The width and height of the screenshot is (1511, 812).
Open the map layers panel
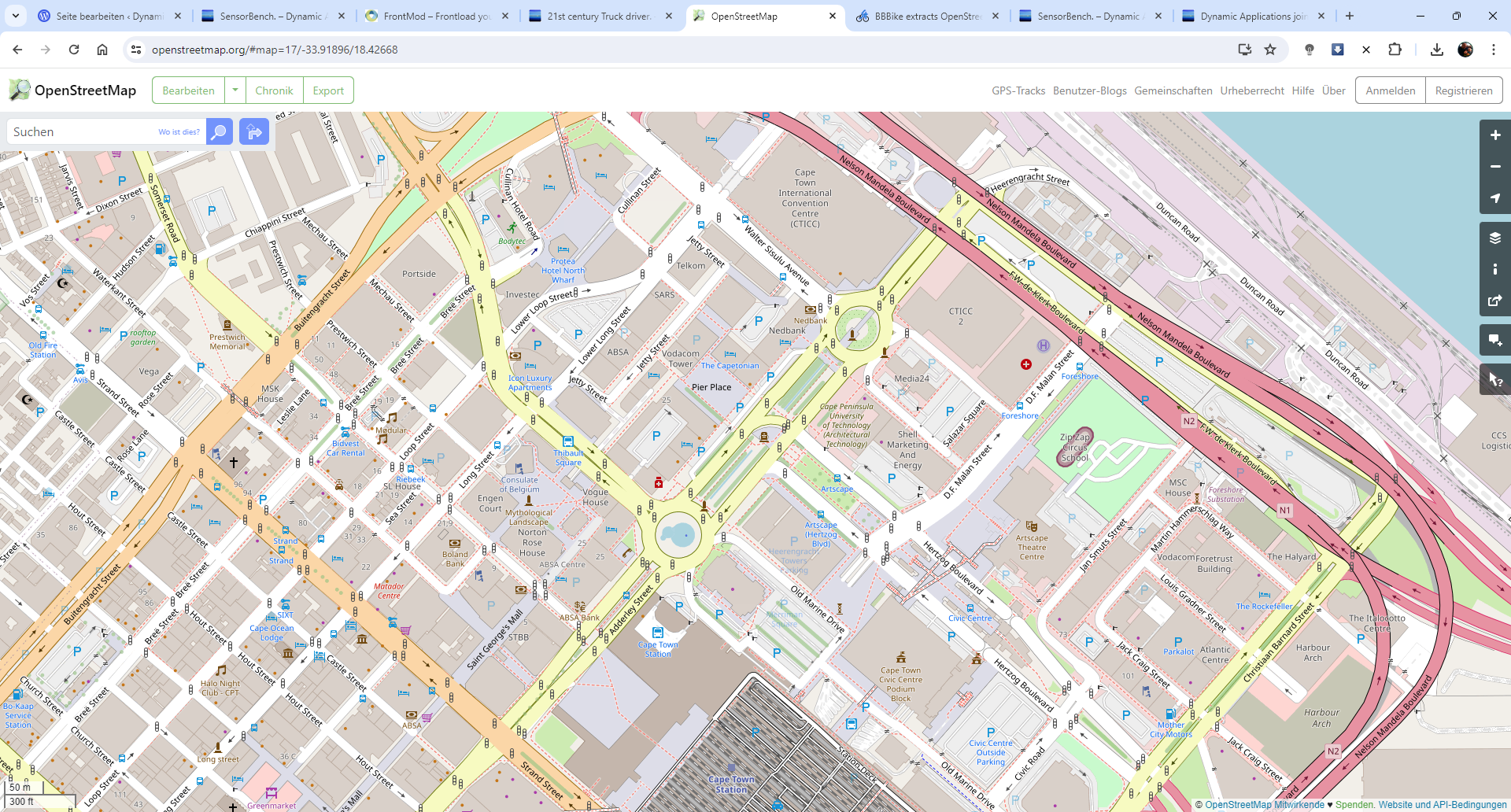pyautogui.click(x=1495, y=238)
